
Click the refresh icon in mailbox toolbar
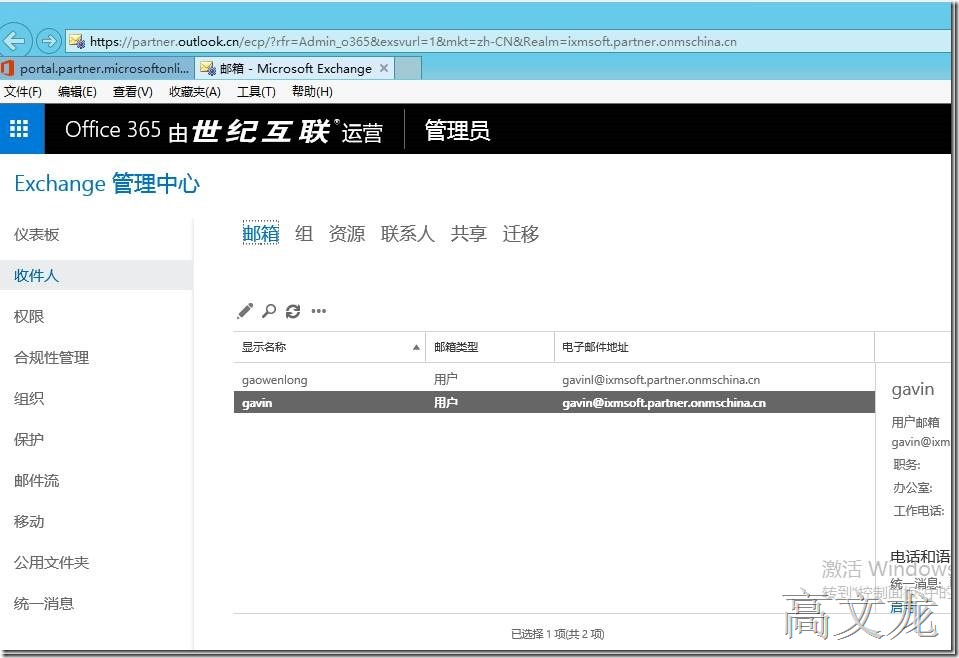point(293,311)
